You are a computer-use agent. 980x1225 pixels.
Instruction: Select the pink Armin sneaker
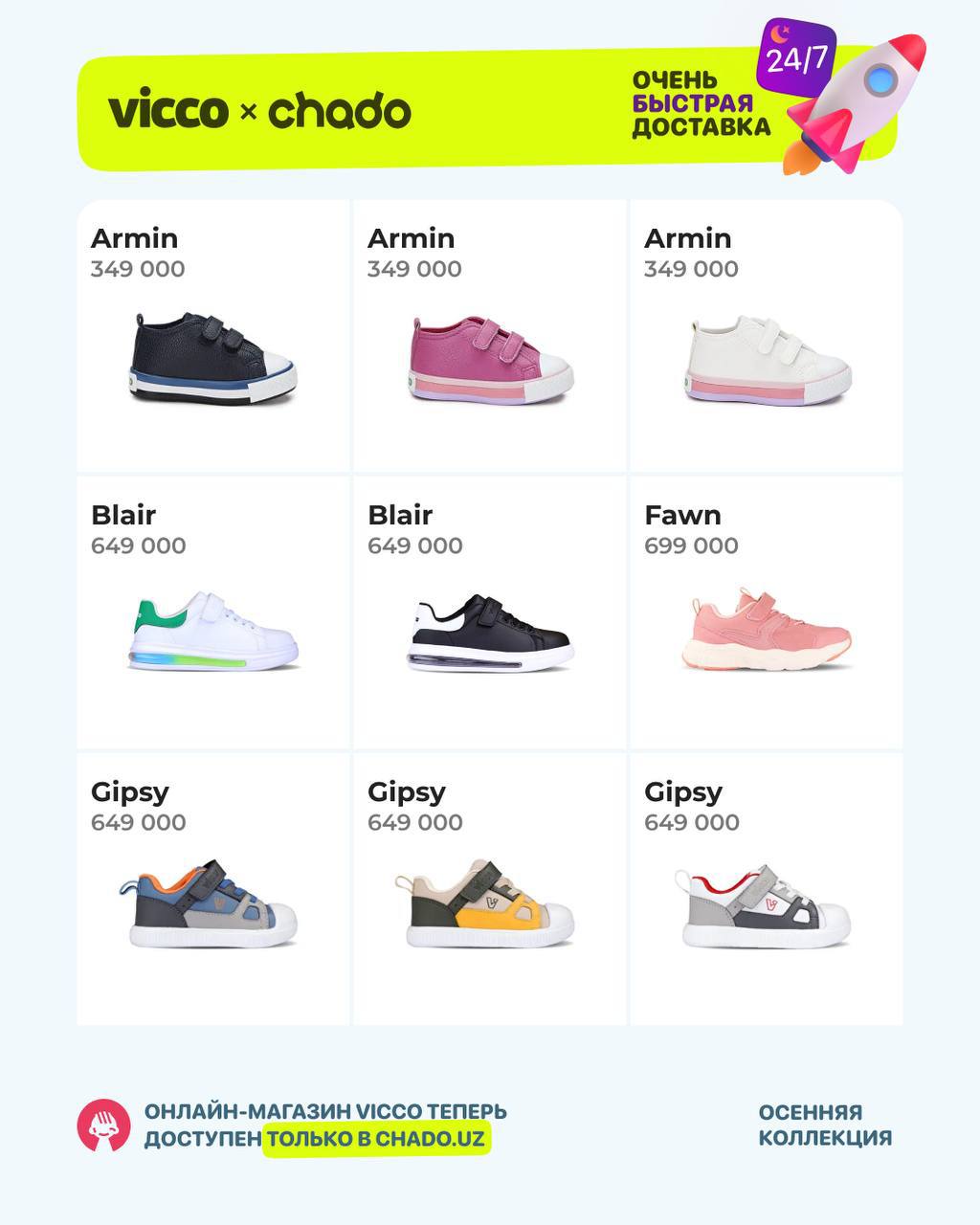tap(490, 360)
